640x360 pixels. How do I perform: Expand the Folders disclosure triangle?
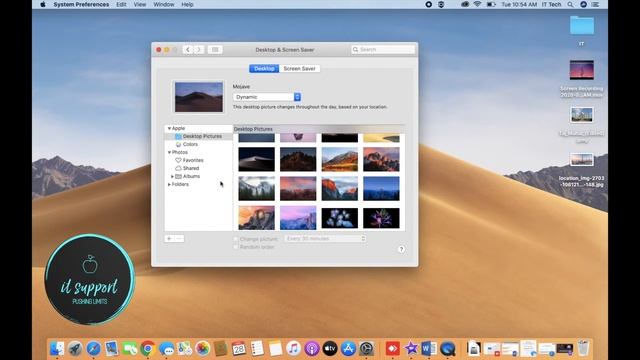(x=169, y=184)
